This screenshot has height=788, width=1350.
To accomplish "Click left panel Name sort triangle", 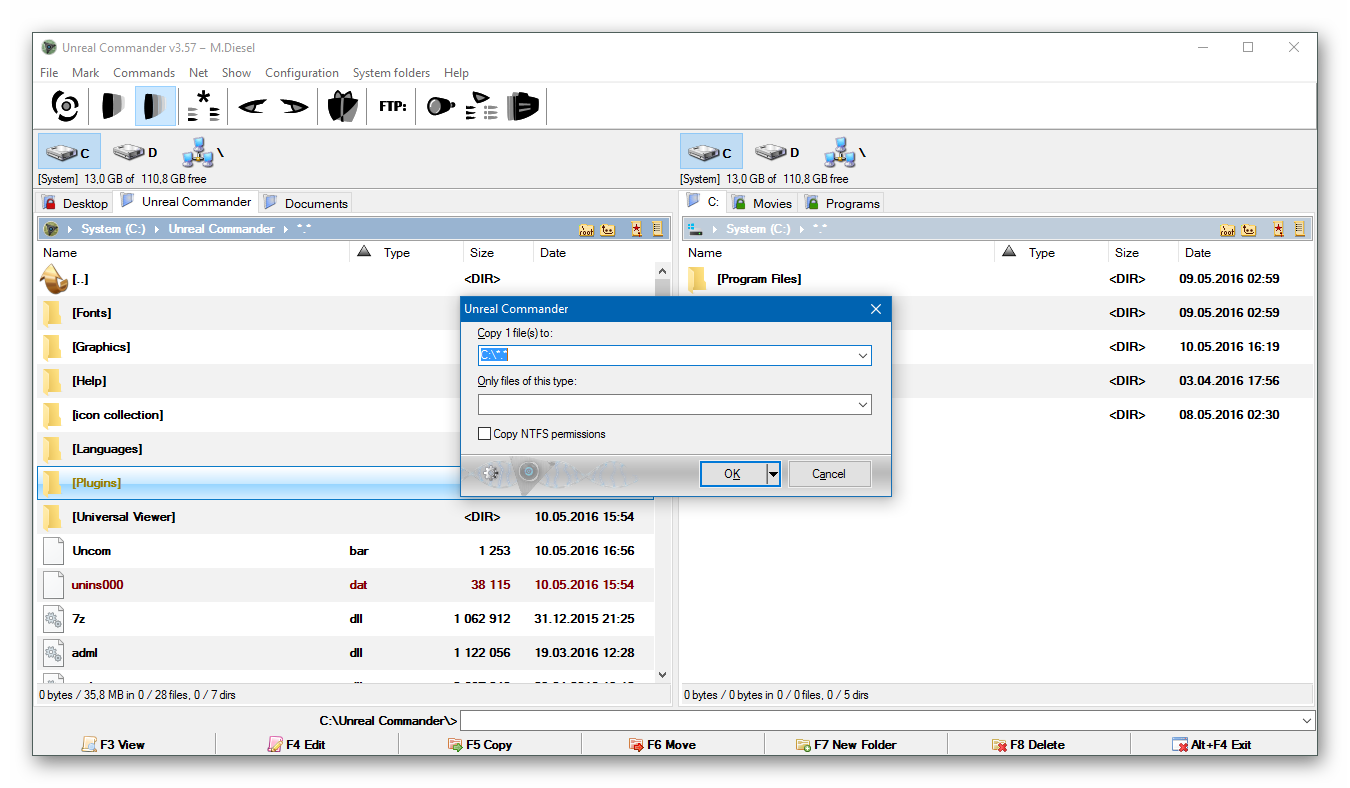I will click(363, 251).
